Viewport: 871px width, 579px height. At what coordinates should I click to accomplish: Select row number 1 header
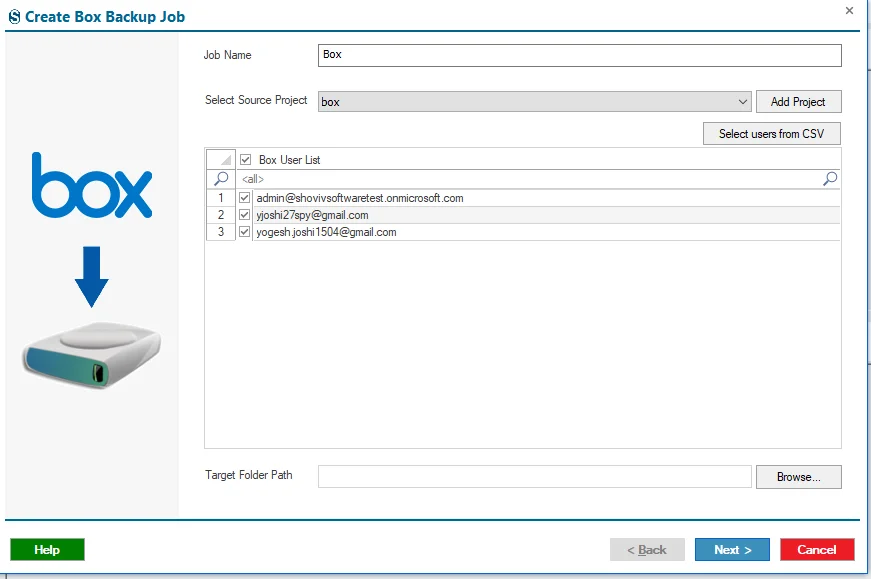coord(221,198)
